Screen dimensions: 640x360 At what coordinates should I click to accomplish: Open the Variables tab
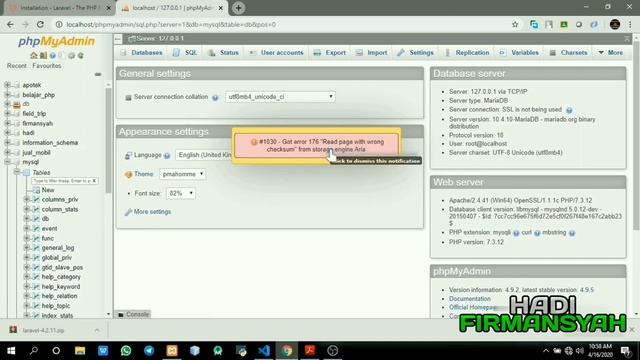(519, 53)
